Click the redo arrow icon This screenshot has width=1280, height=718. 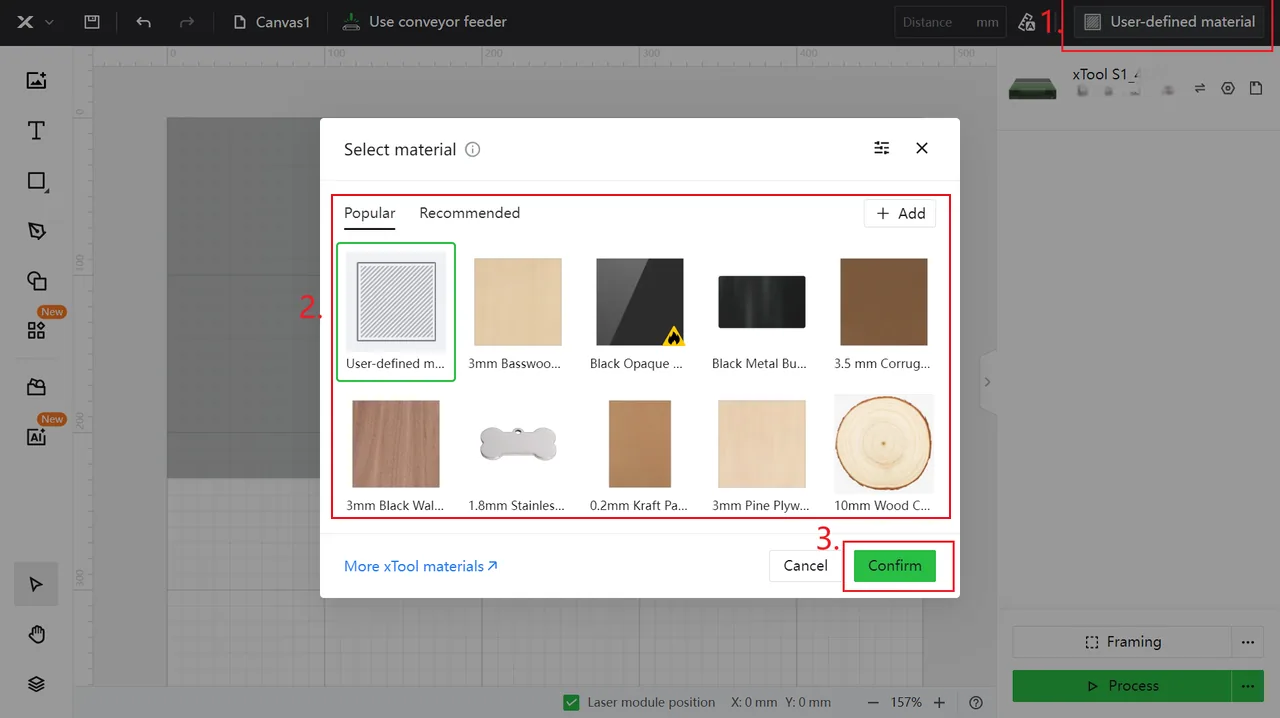coord(186,22)
